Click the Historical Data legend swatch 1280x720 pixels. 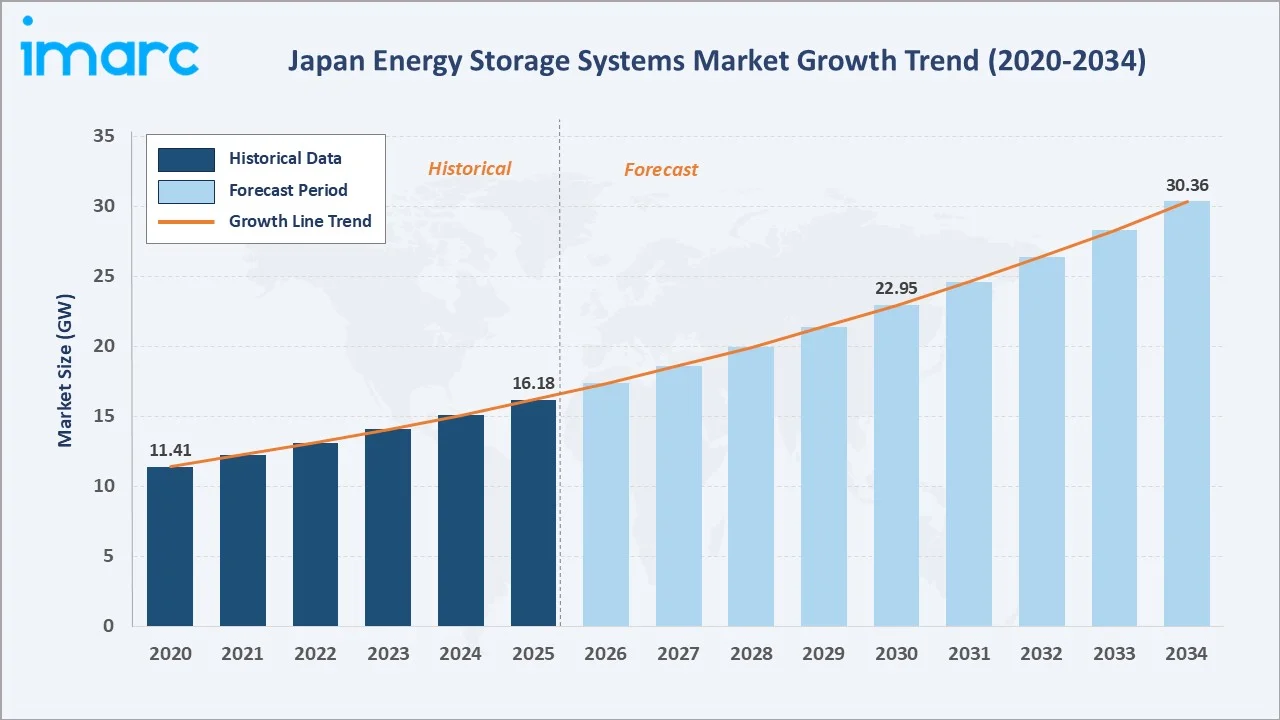[186, 159]
